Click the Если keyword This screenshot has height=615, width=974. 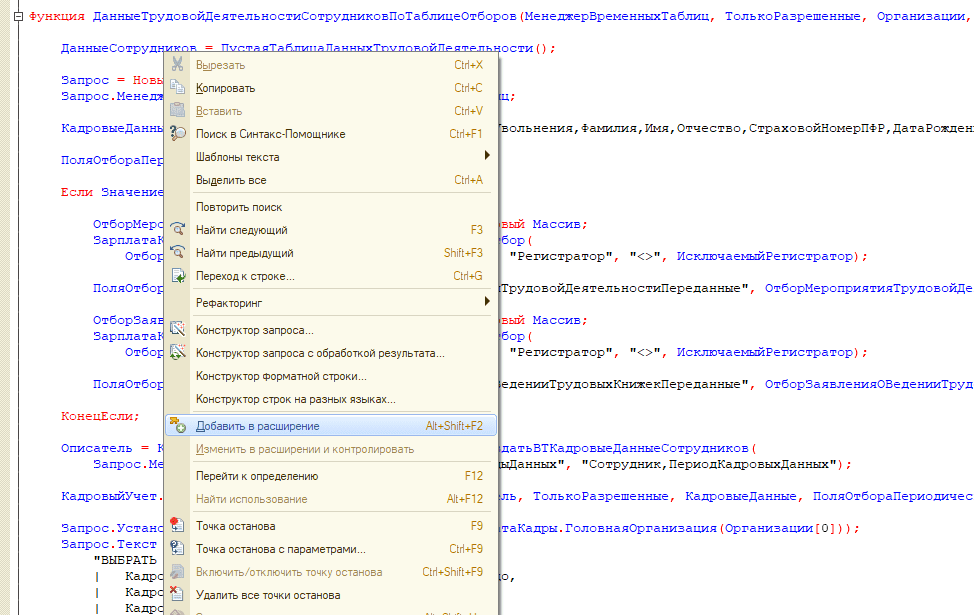[x=76, y=192]
